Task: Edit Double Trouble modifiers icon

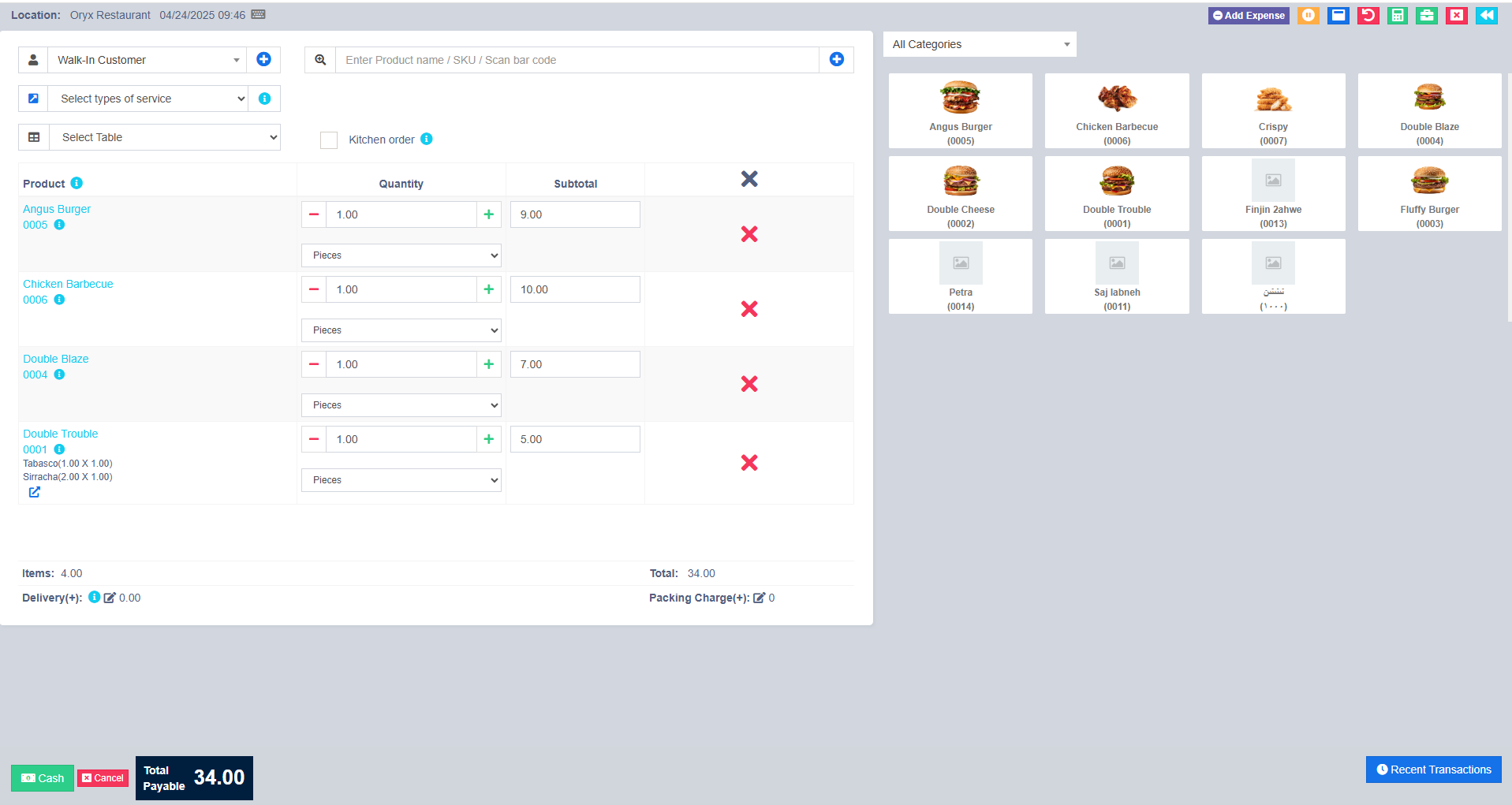Action: (x=35, y=492)
